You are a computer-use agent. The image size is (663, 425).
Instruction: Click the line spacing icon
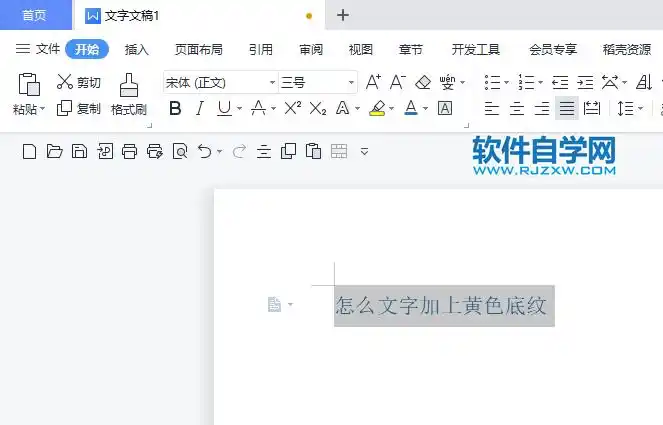pyautogui.click(x=625, y=109)
